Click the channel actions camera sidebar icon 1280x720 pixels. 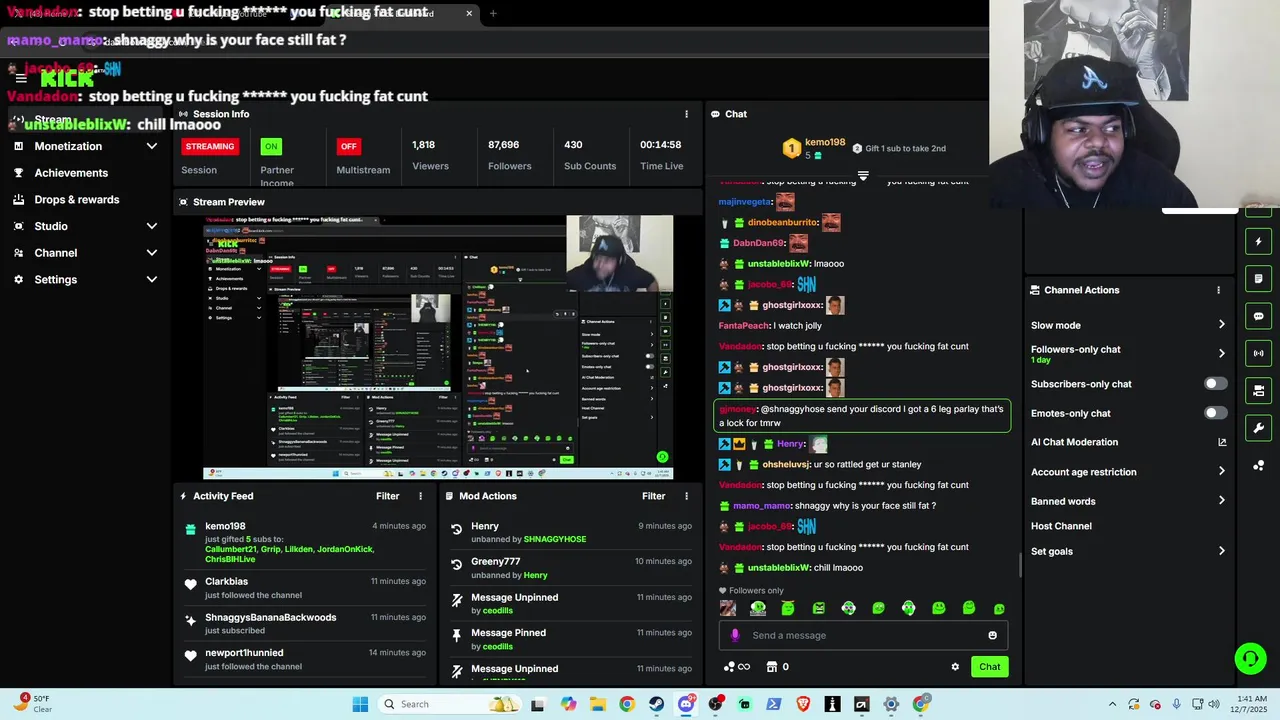click(x=1258, y=390)
